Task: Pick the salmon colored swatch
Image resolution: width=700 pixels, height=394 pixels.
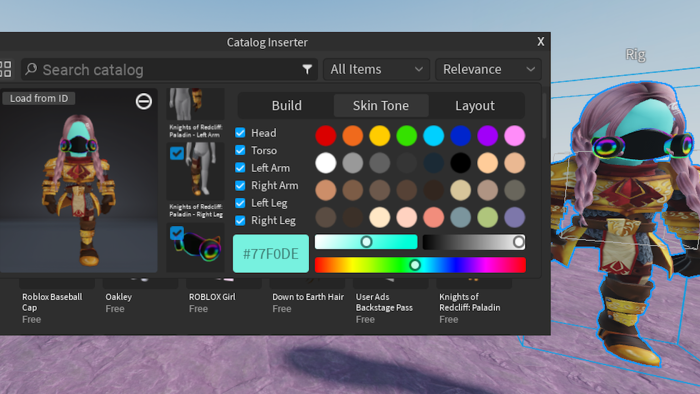Action: pyautogui.click(x=433, y=217)
